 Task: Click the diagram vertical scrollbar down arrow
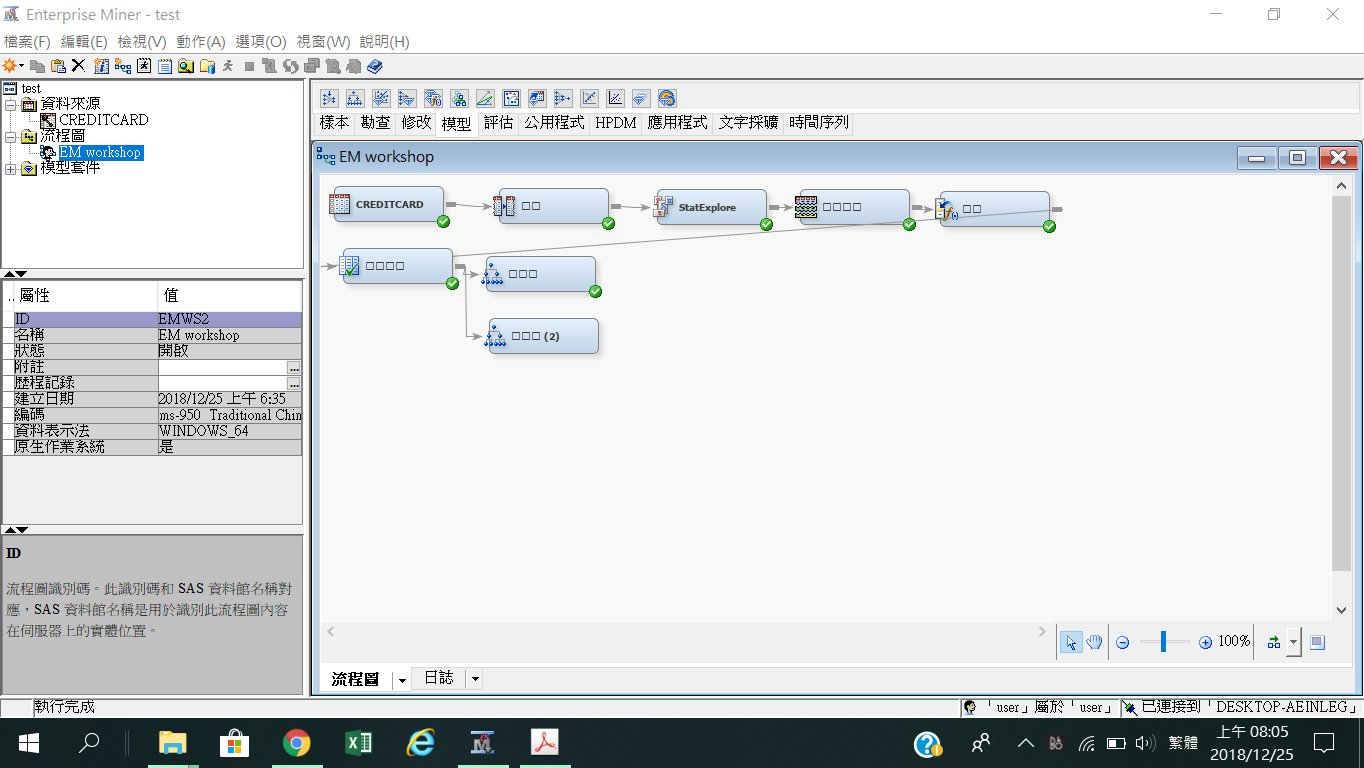pyautogui.click(x=1342, y=610)
